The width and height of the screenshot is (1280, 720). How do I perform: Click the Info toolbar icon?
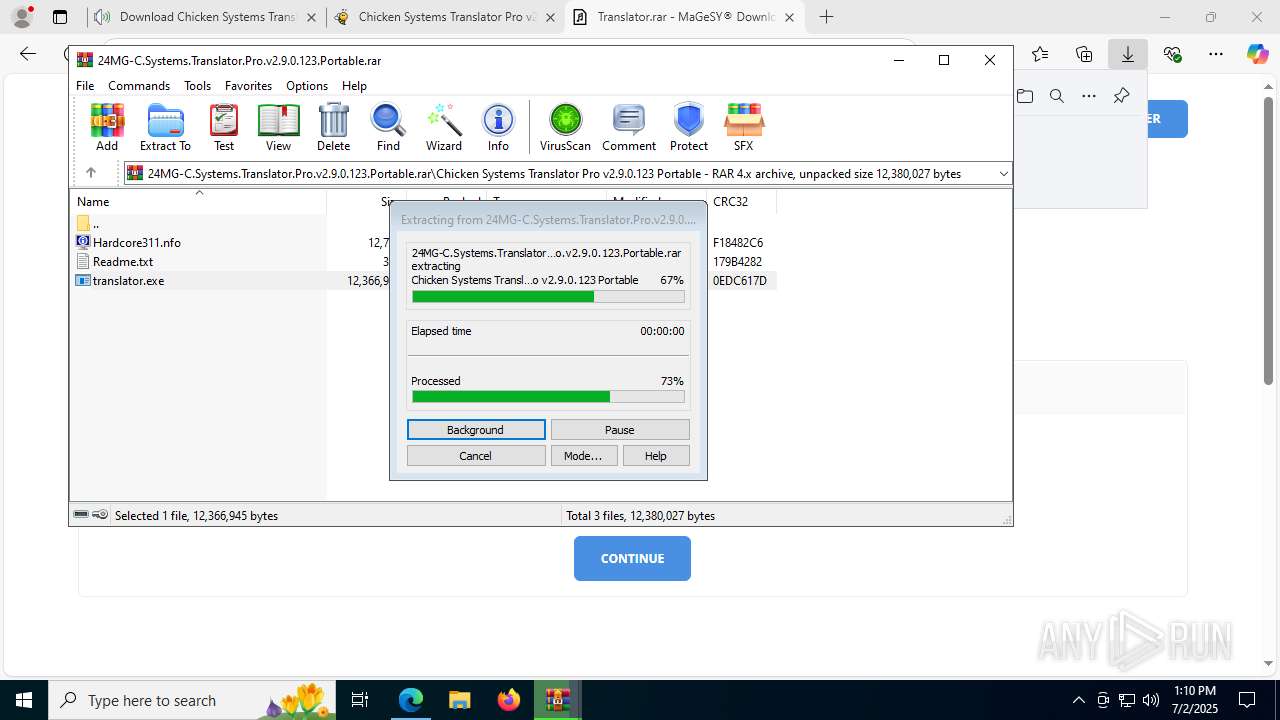(x=498, y=127)
